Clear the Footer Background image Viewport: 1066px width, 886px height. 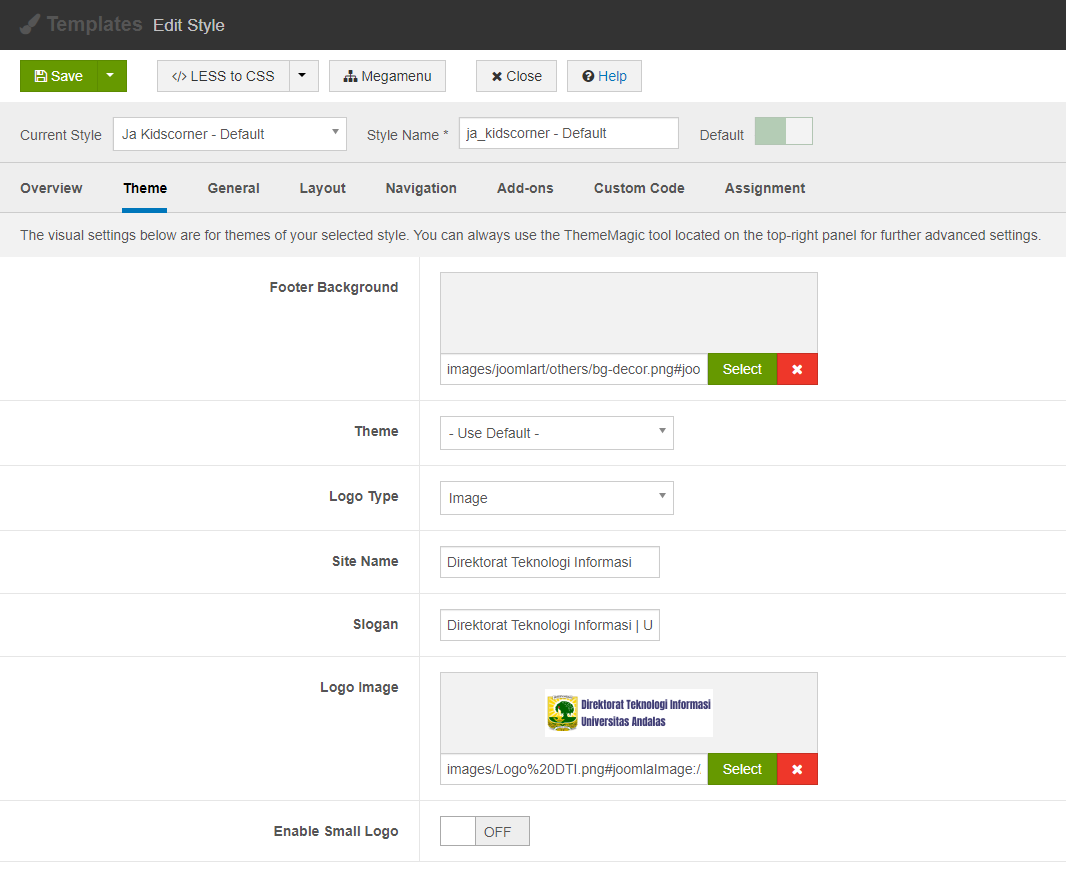point(797,369)
